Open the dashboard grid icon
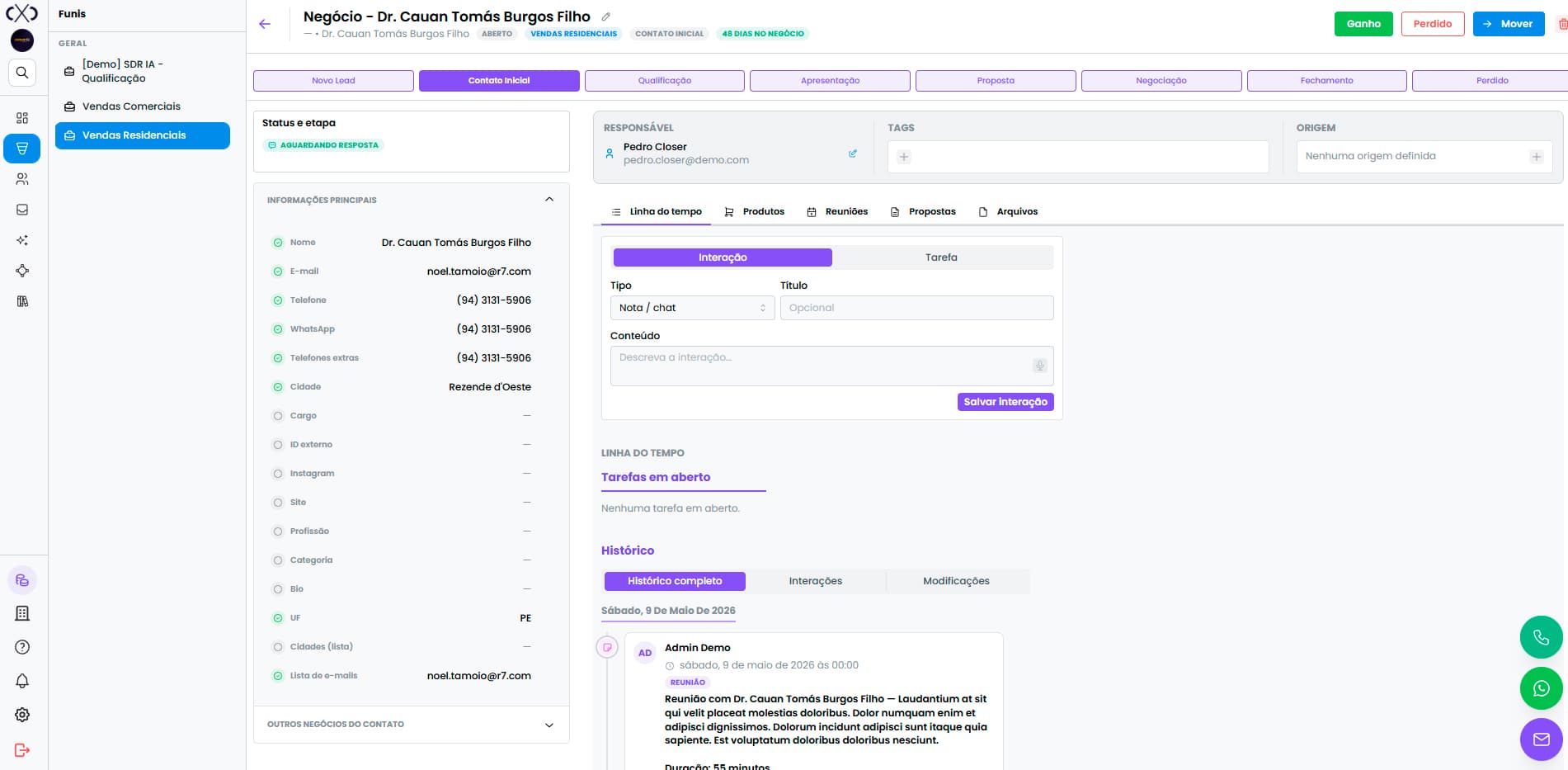The width and height of the screenshot is (1568, 770). (x=22, y=118)
